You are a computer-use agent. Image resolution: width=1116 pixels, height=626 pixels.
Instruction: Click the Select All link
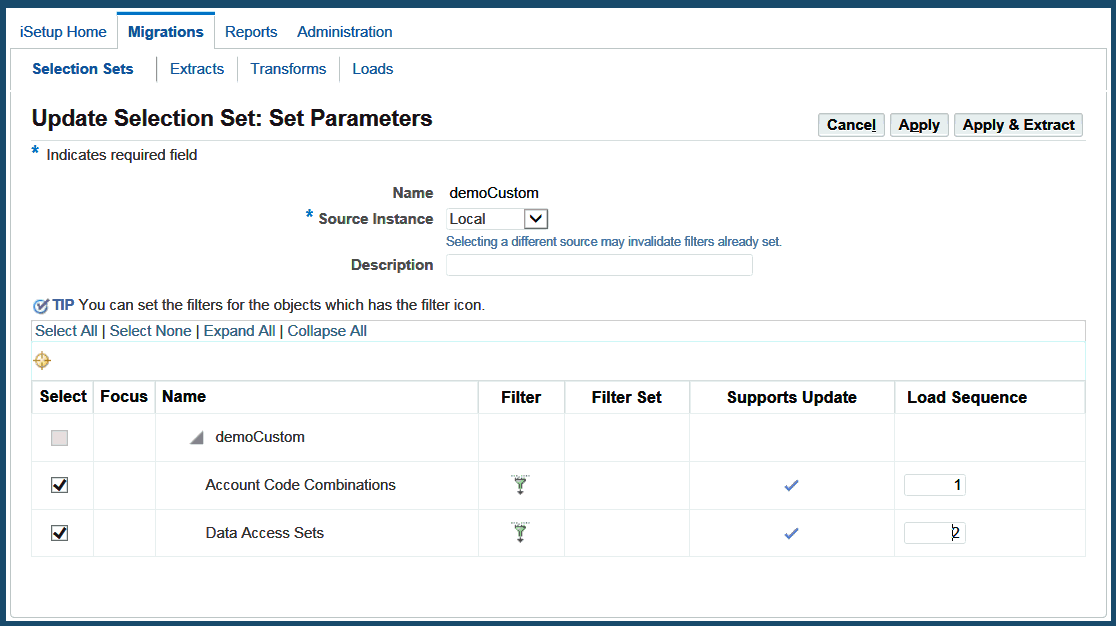pos(66,331)
